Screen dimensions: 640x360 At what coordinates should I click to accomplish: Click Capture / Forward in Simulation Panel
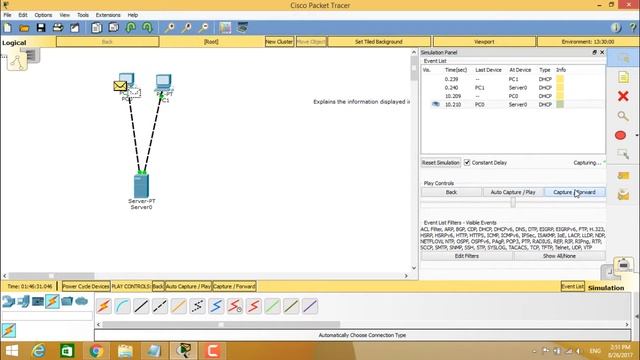coord(574,192)
